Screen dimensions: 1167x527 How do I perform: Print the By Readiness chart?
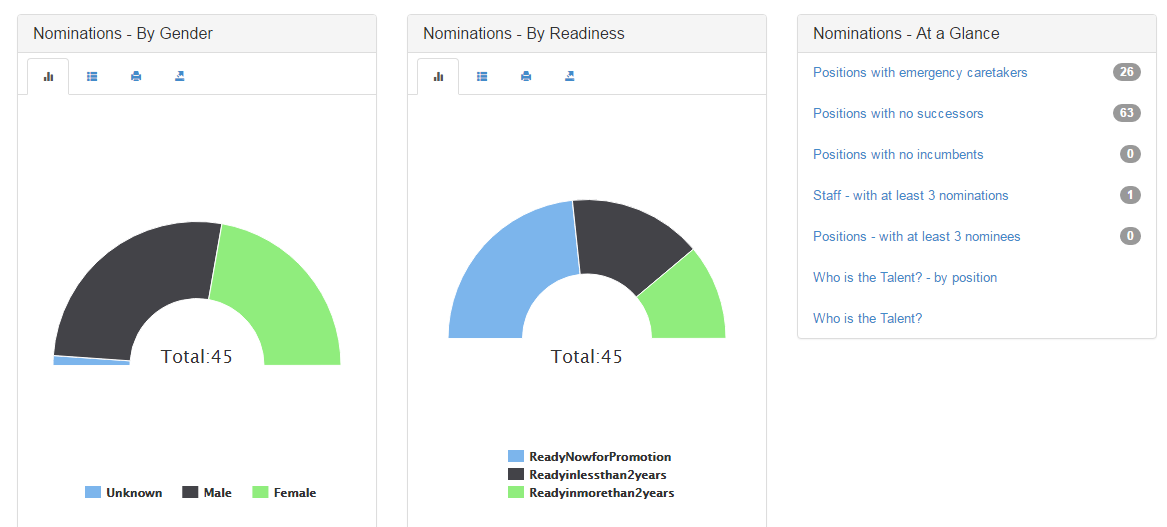click(x=526, y=76)
